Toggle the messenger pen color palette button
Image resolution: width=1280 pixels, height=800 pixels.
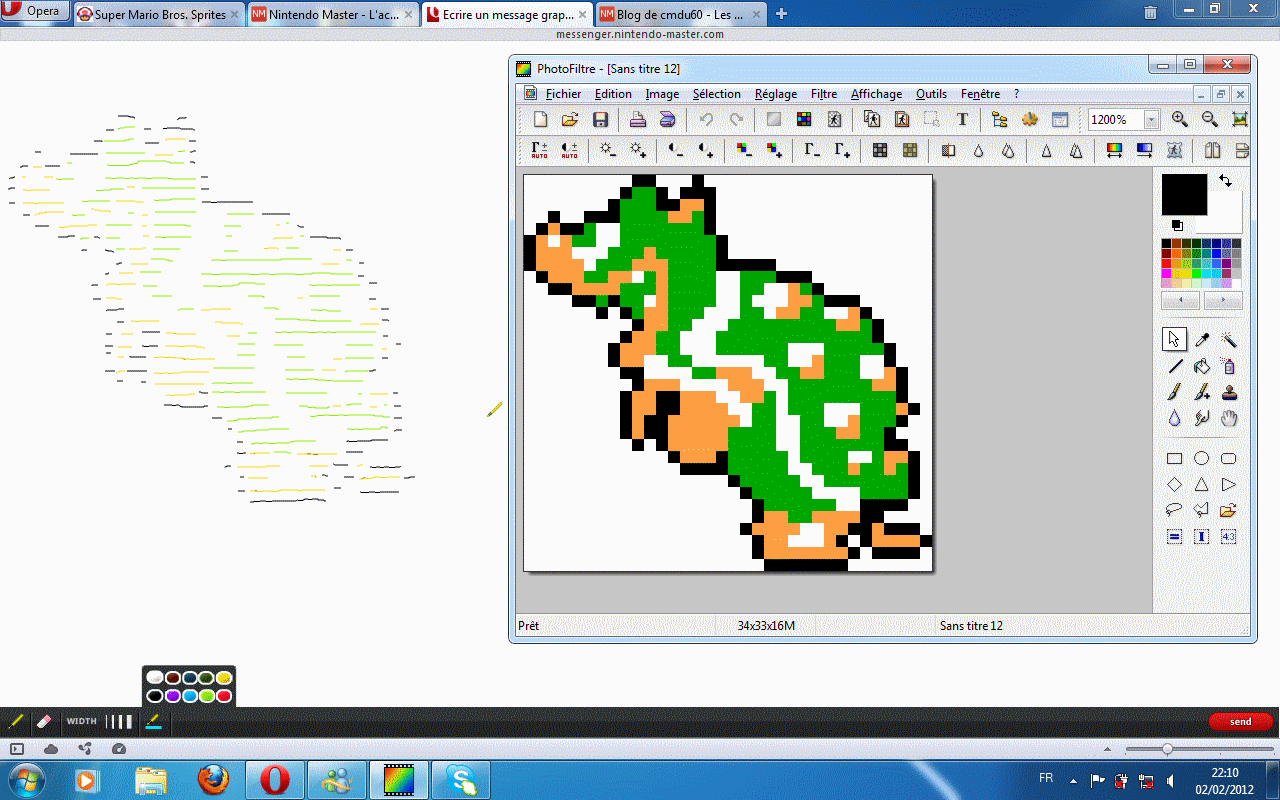(153, 721)
